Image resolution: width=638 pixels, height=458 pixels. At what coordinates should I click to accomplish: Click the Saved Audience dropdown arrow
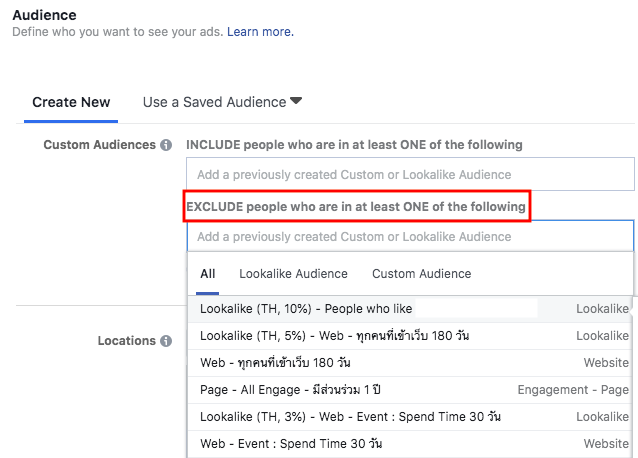296,101
